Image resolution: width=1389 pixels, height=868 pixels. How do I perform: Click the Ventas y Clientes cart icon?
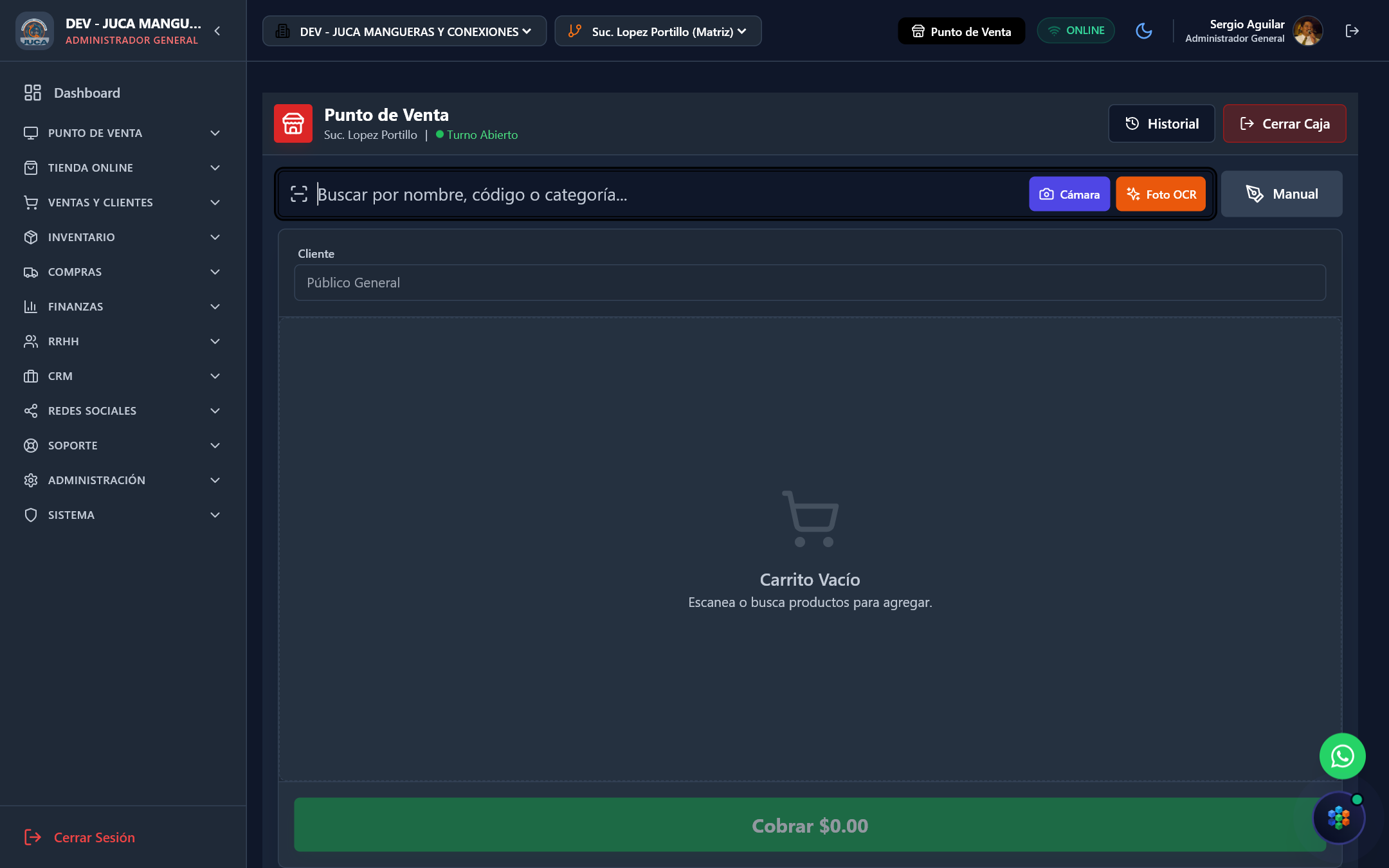pos(31,203)
